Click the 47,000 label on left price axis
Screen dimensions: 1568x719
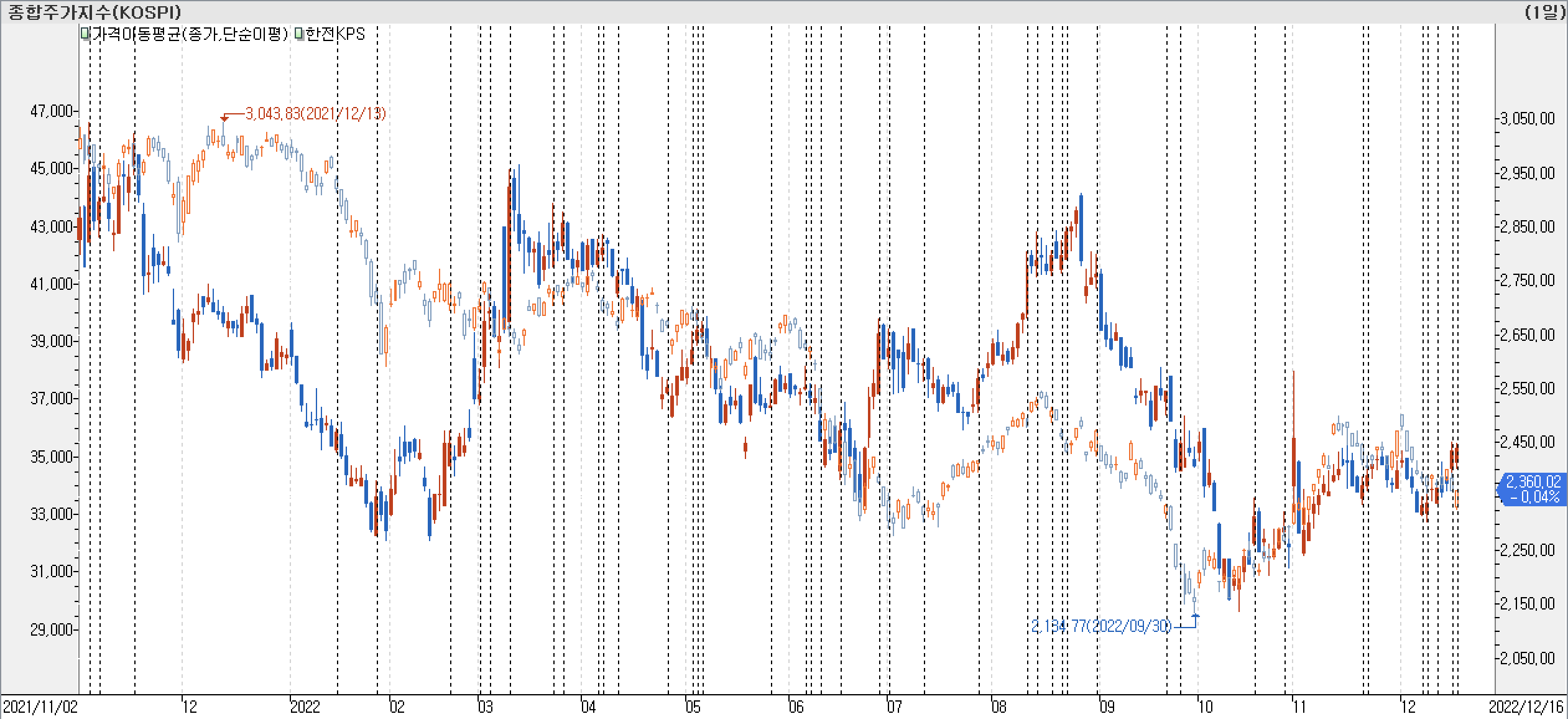(x=51, y=111)
